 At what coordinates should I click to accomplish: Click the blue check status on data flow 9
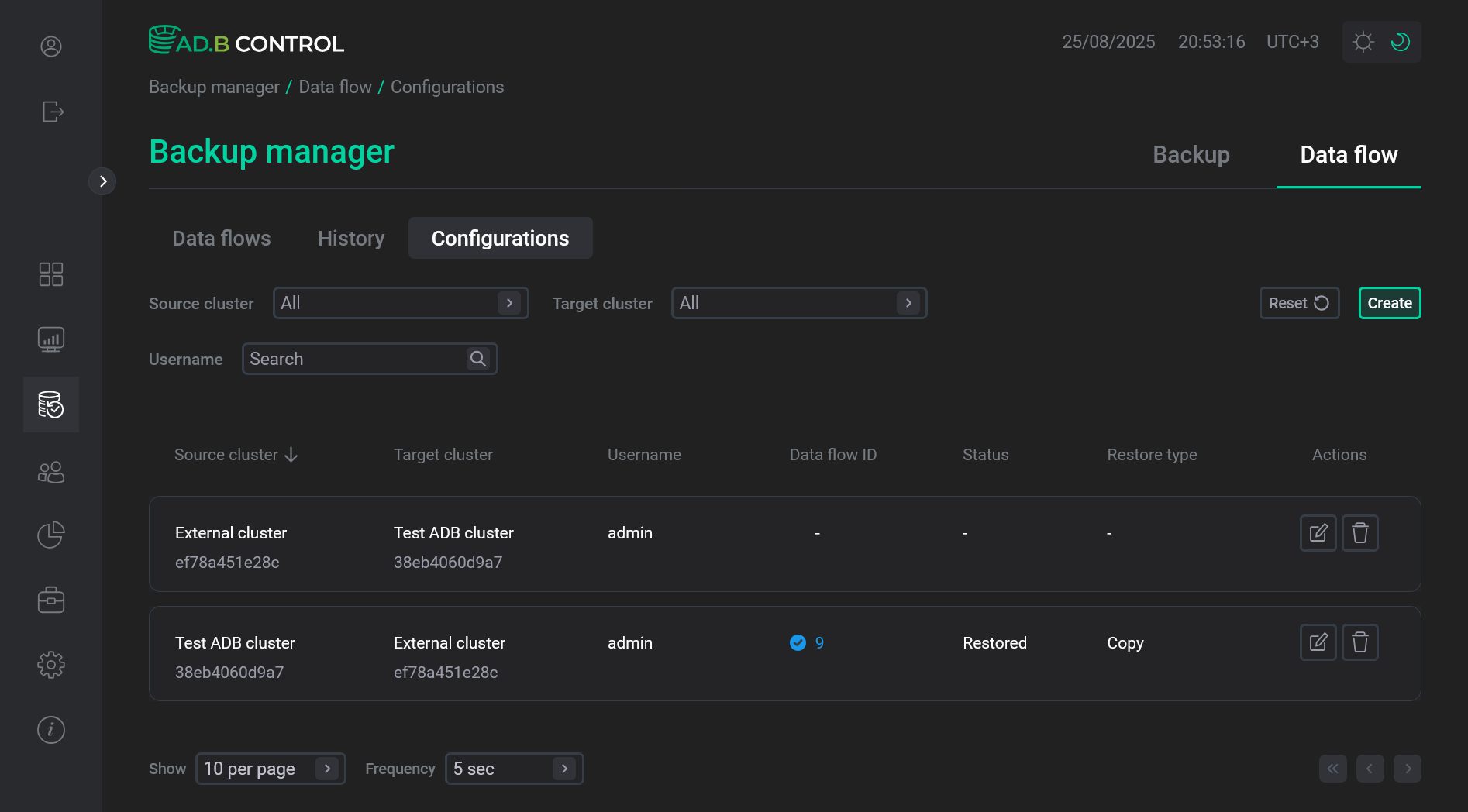pos(798,642)
